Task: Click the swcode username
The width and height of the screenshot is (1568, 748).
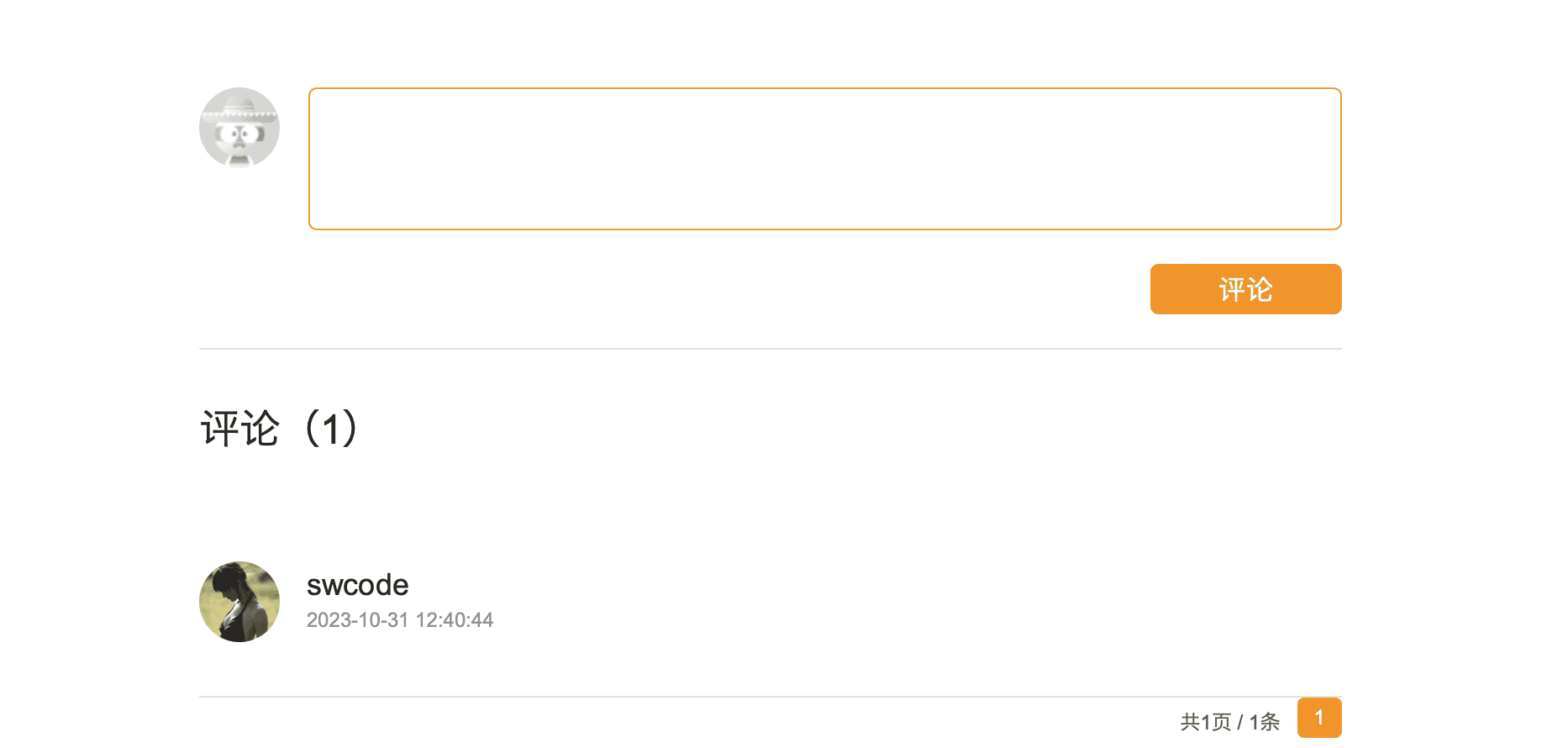Action: pyautogui.click(x=357, y=585)
